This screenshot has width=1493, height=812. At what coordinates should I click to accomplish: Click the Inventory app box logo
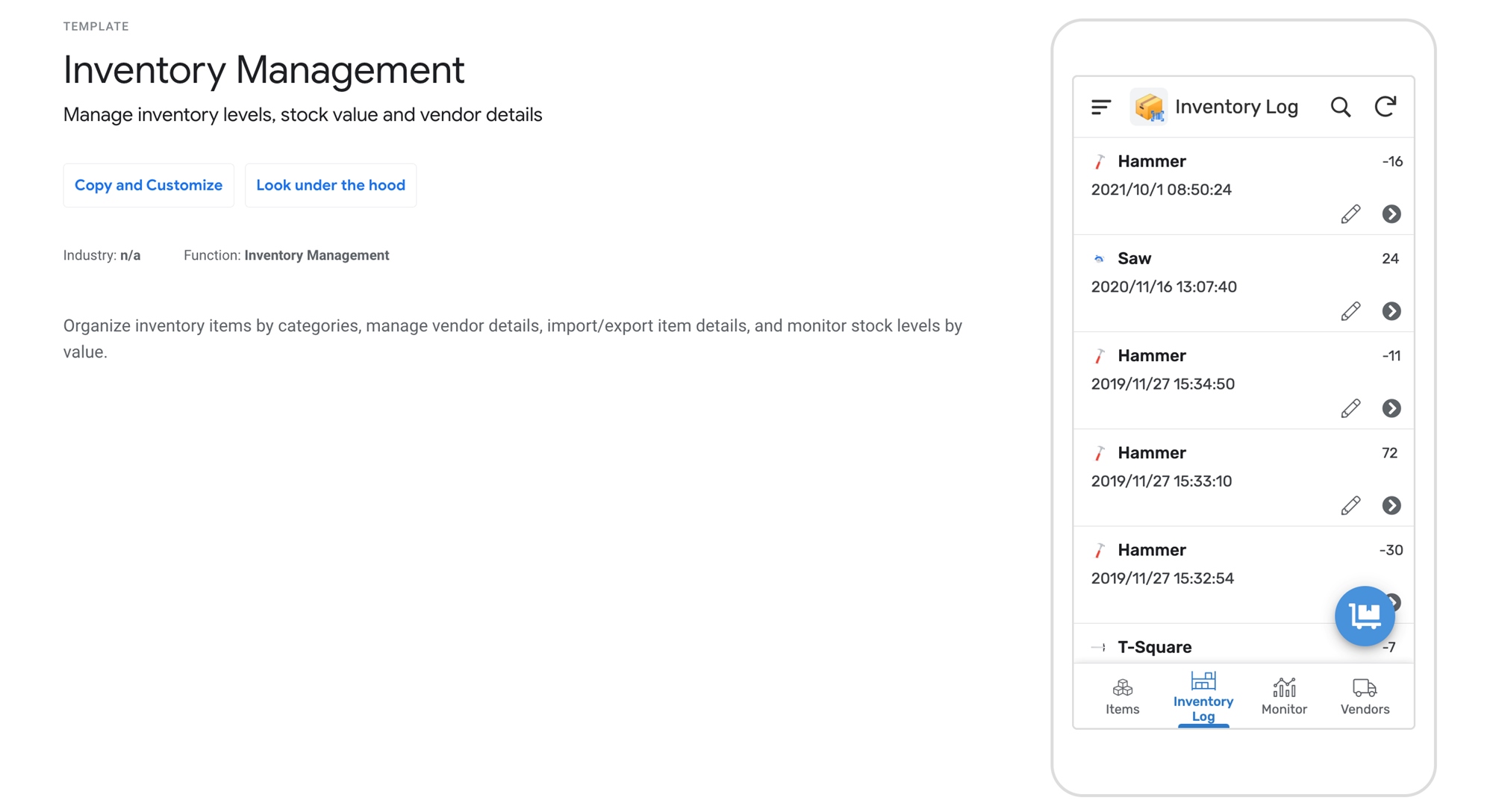tap(1149, 107)
